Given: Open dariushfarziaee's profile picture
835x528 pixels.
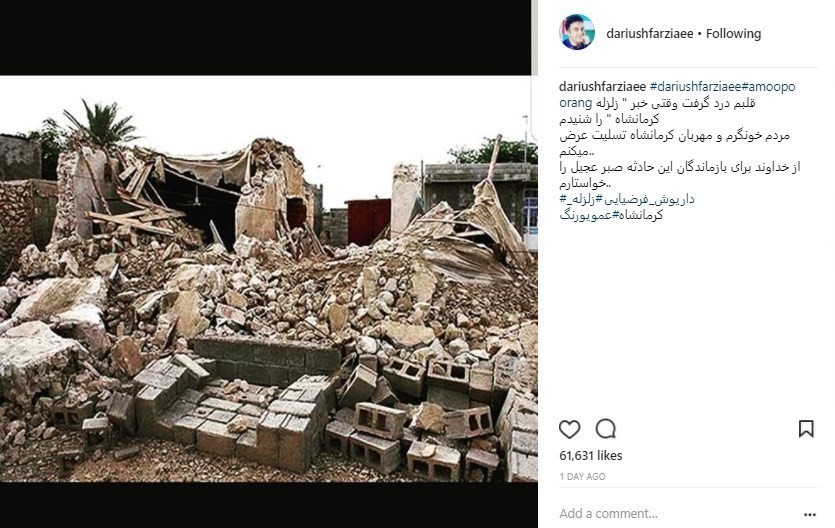Looking at the screenshot, I should (x=577, y=32).
